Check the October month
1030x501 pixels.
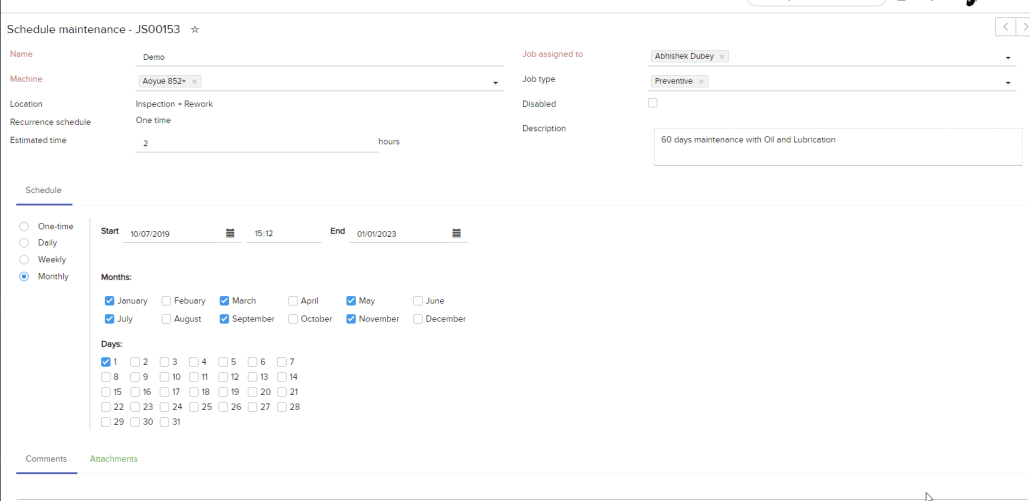point(293,319)
